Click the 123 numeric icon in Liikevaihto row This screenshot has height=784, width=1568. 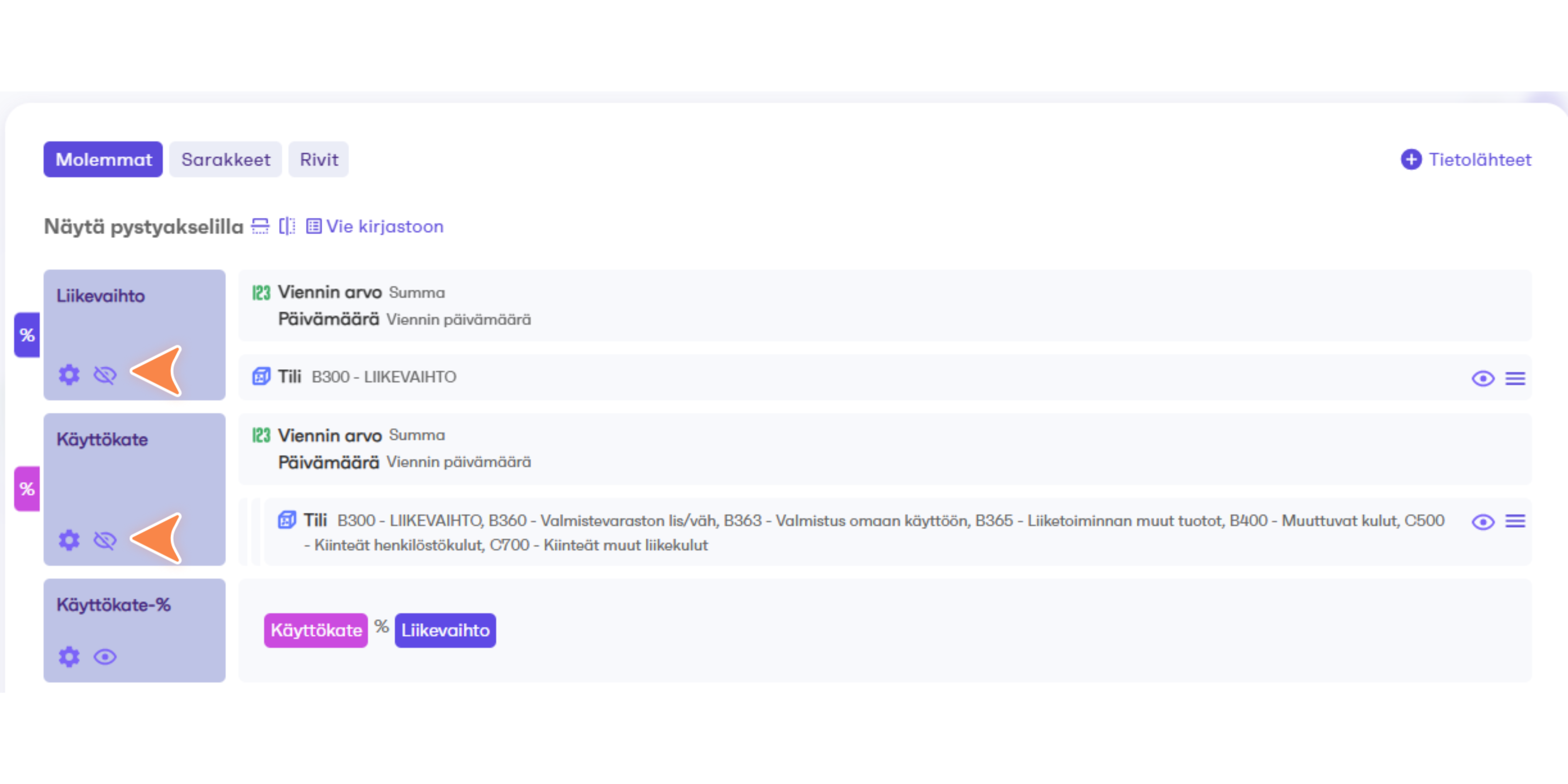click(261, 293)
